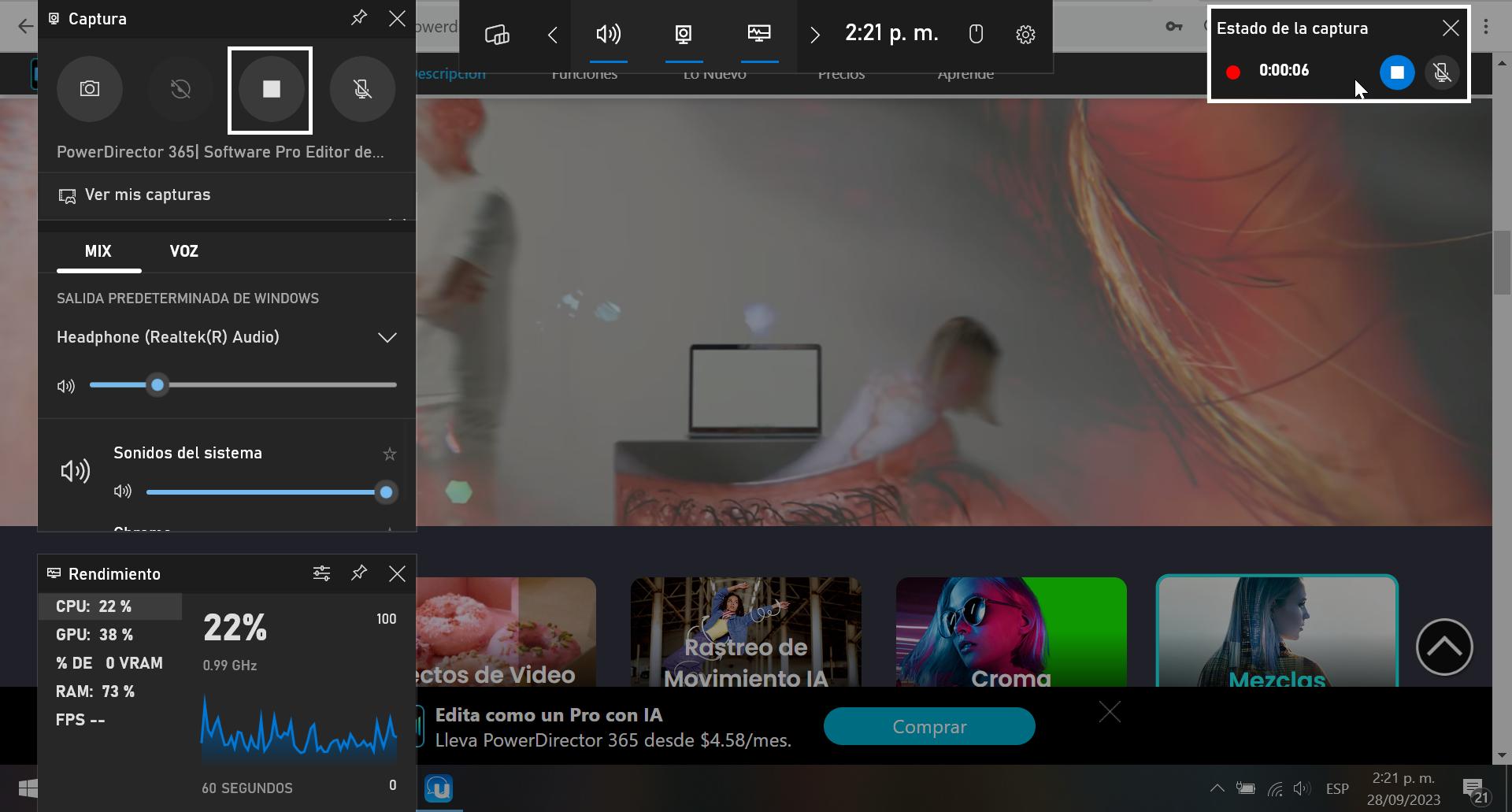Open the Audio widget in the Game Bar toolbar
Image resolution: width=1512 pixels, height=812 pixels.
pos(608,35)
